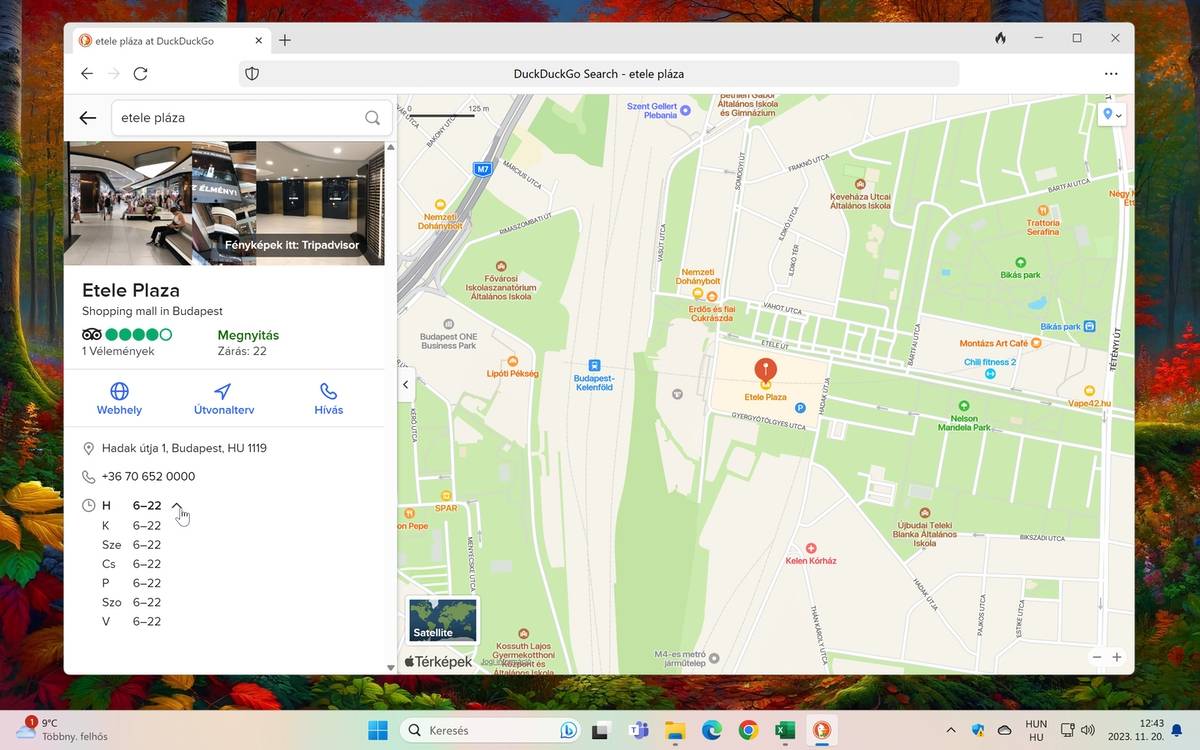
Task: Click the Lipóti Pékség map marker
Action: [x=513, y=361]
